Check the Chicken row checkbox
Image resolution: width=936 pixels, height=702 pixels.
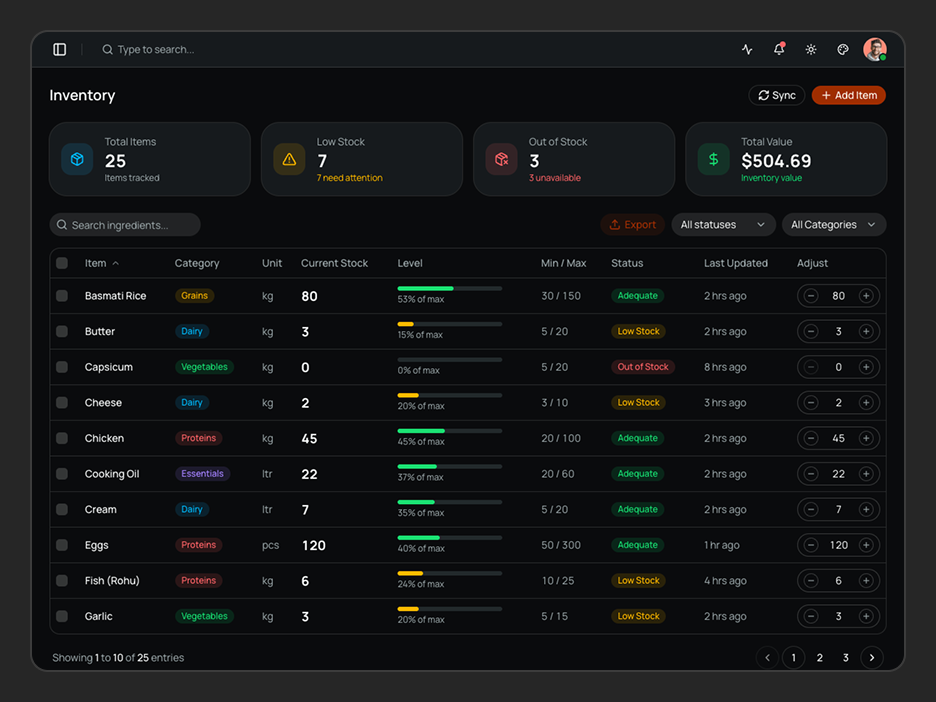(62, 438)
